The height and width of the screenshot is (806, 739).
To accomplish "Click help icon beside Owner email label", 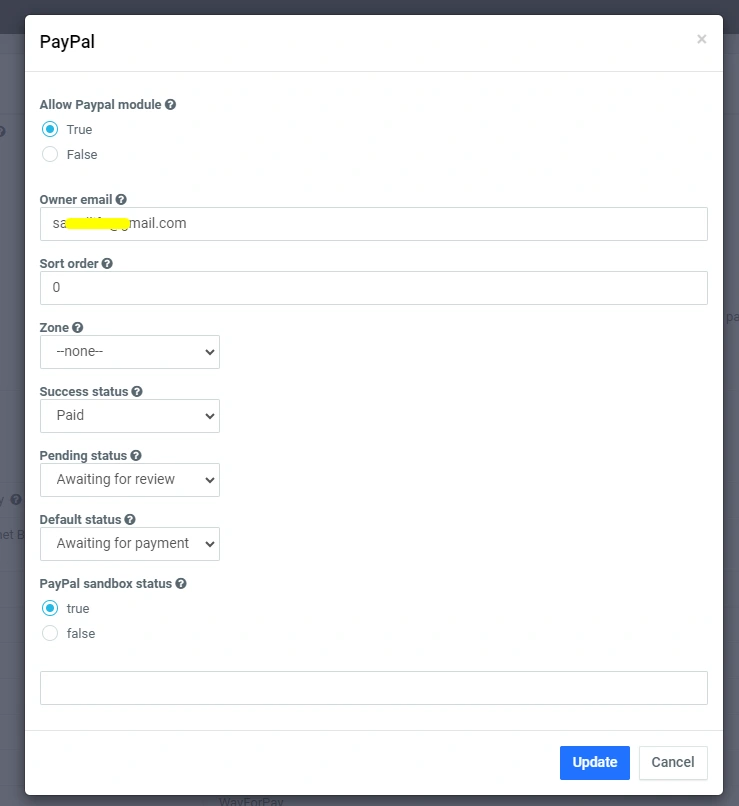I will click(x=121, y=200).
